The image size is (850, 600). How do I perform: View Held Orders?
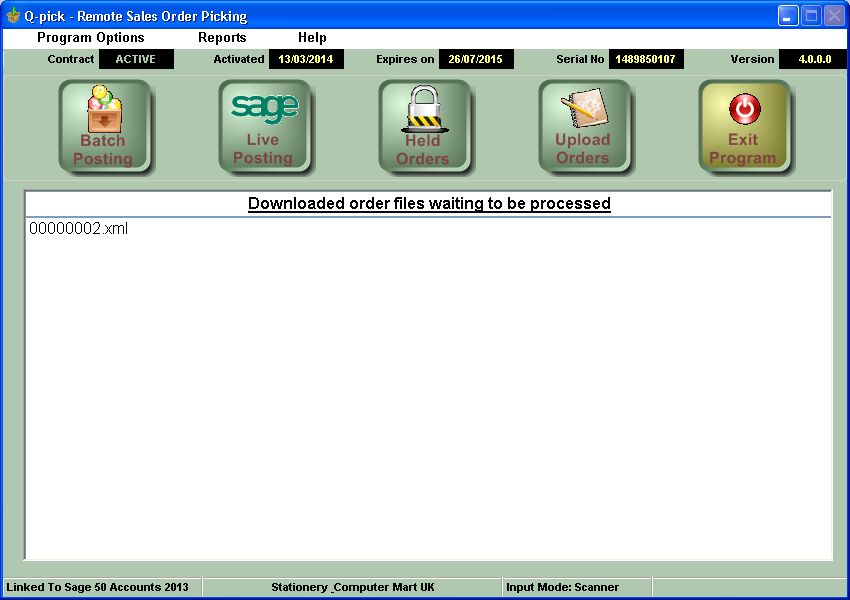[x=424, y=127]
